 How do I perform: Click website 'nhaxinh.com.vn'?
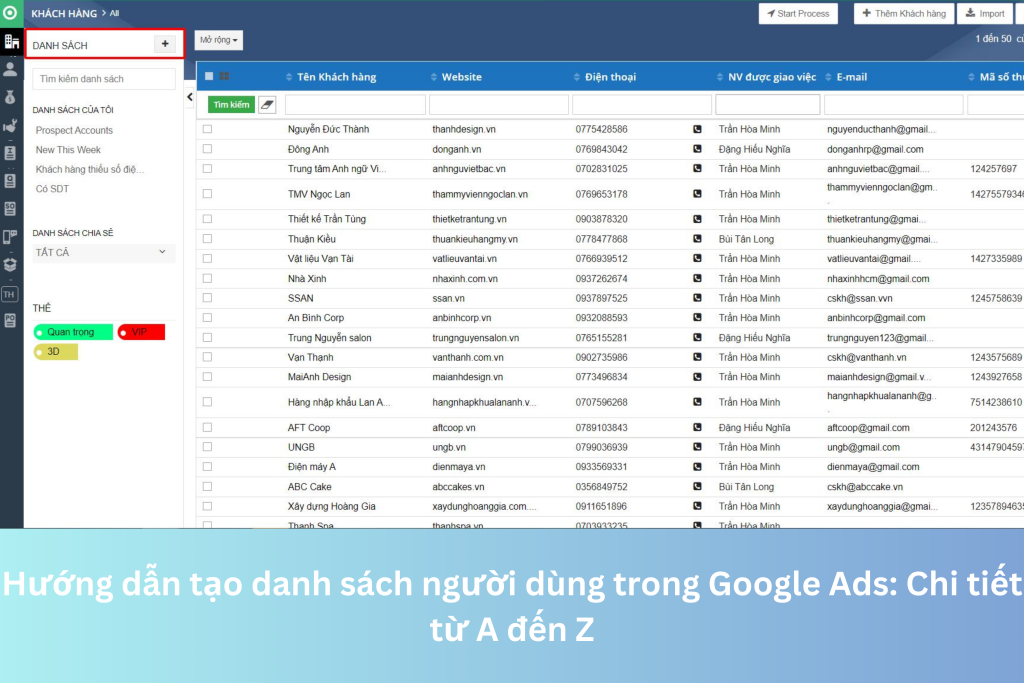pyautogui.click(x=465, y=279)
